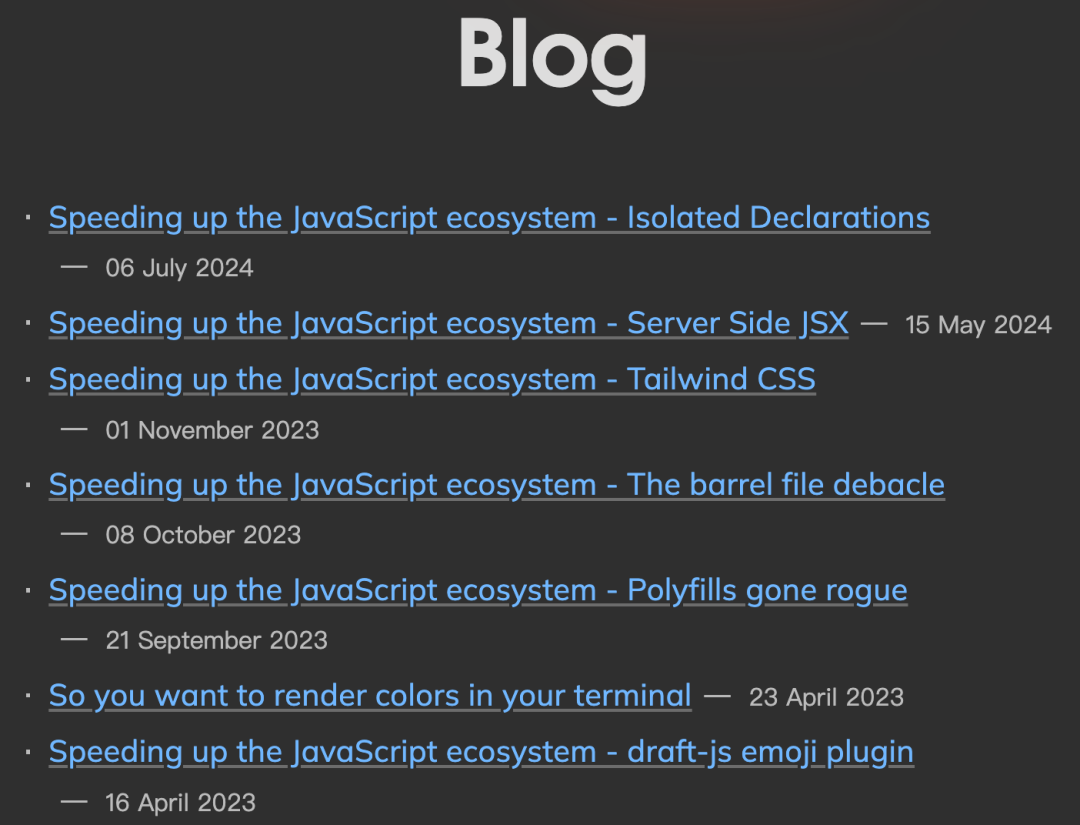Click bullet beside Tailwind CSS entry

[28, 379]
